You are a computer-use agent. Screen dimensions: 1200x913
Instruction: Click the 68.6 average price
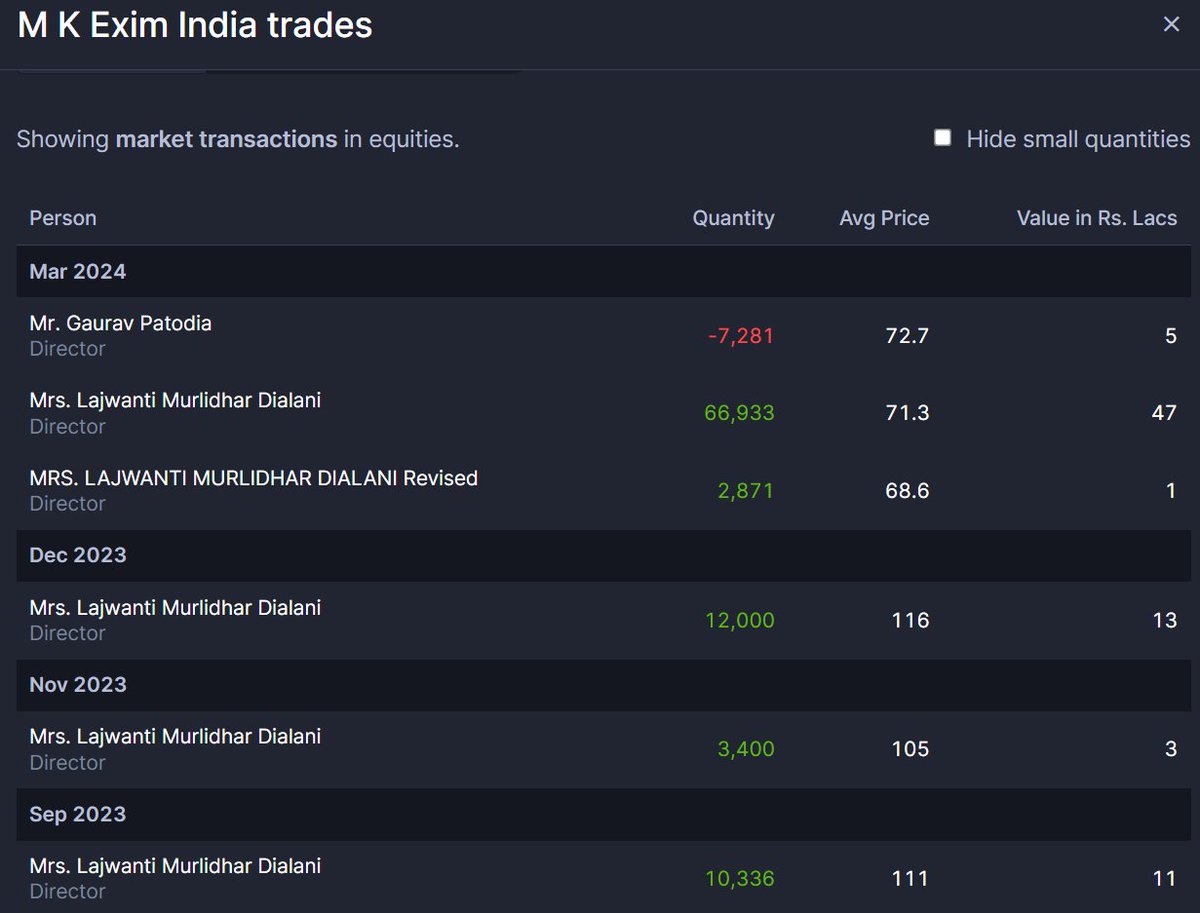coord(907,491)
